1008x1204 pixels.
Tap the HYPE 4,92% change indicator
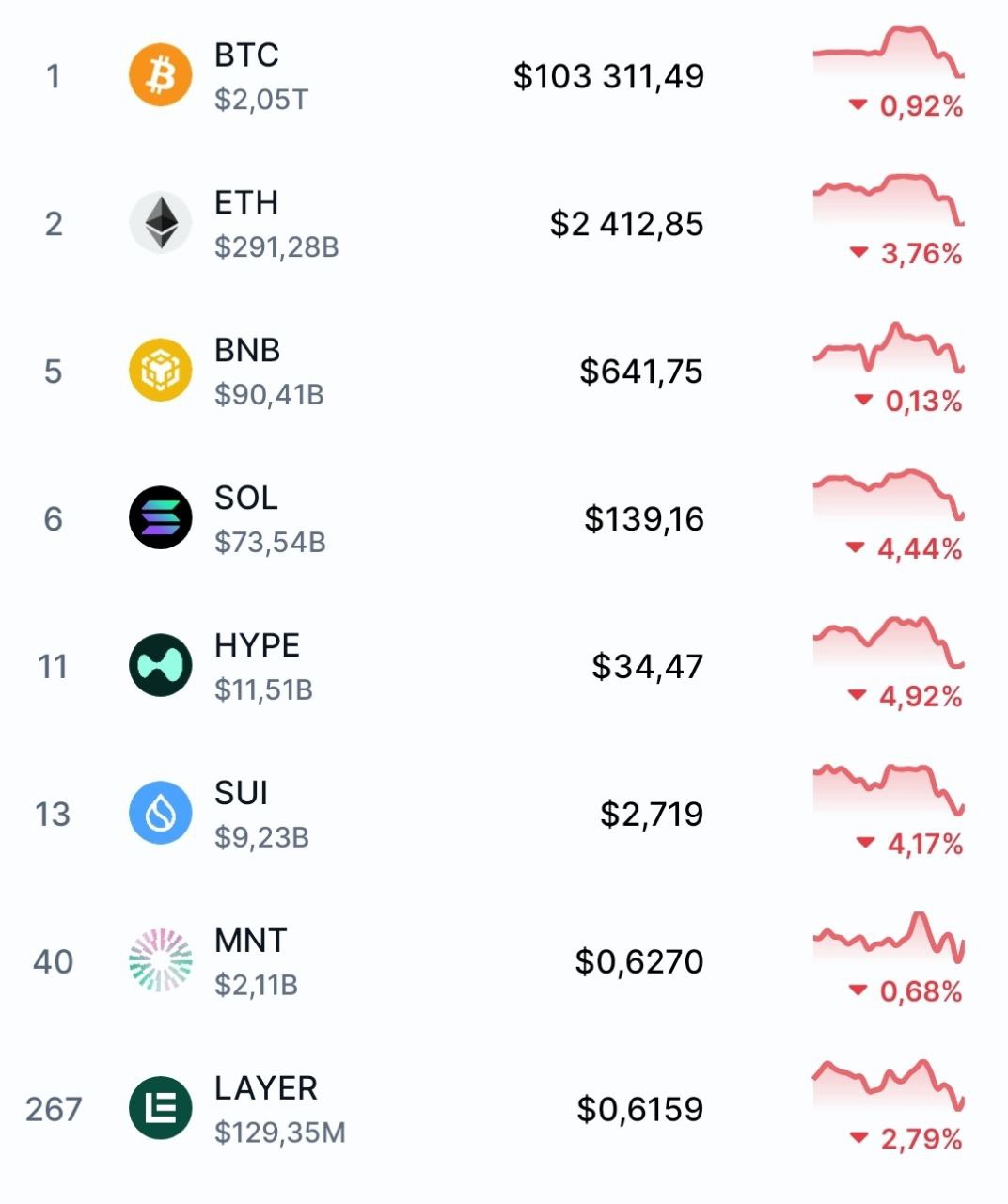(x=906, y=697)
